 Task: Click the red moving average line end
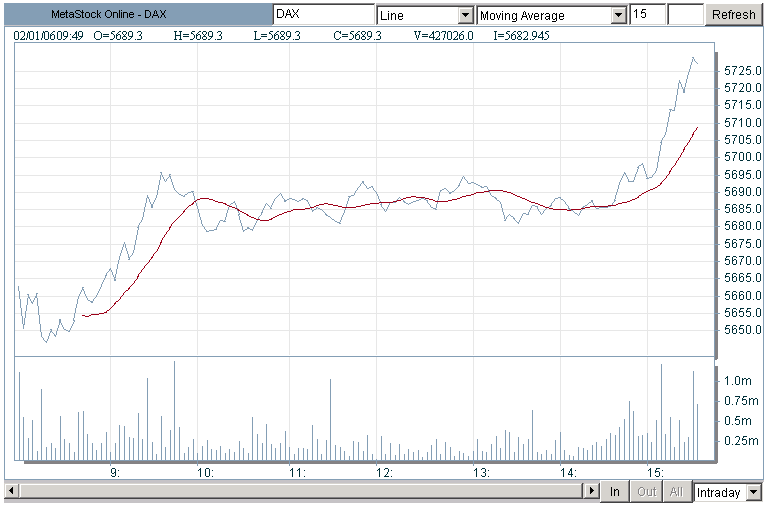[x=697, y=128]
